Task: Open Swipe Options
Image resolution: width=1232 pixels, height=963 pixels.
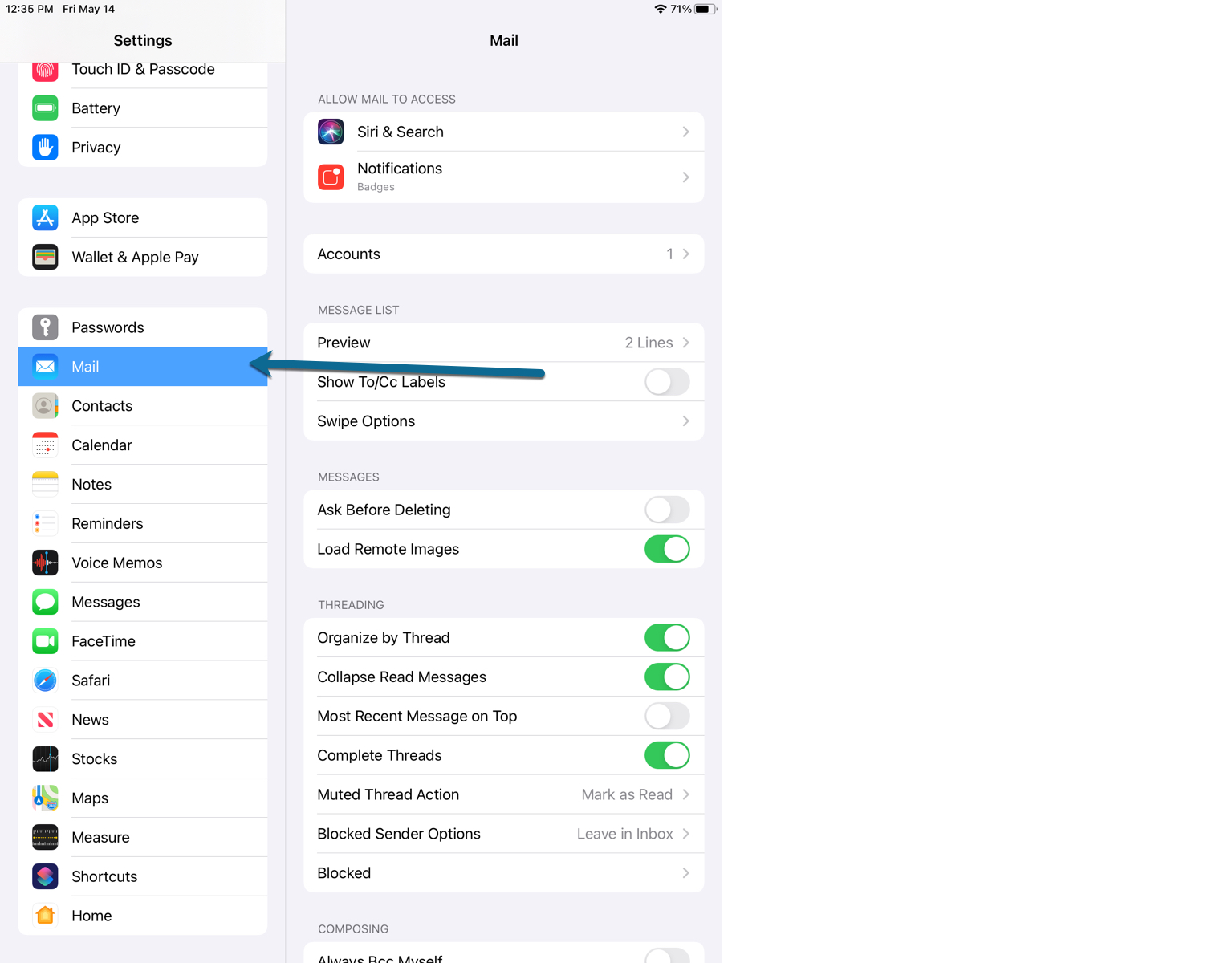Action: click(x=503, y=421)
